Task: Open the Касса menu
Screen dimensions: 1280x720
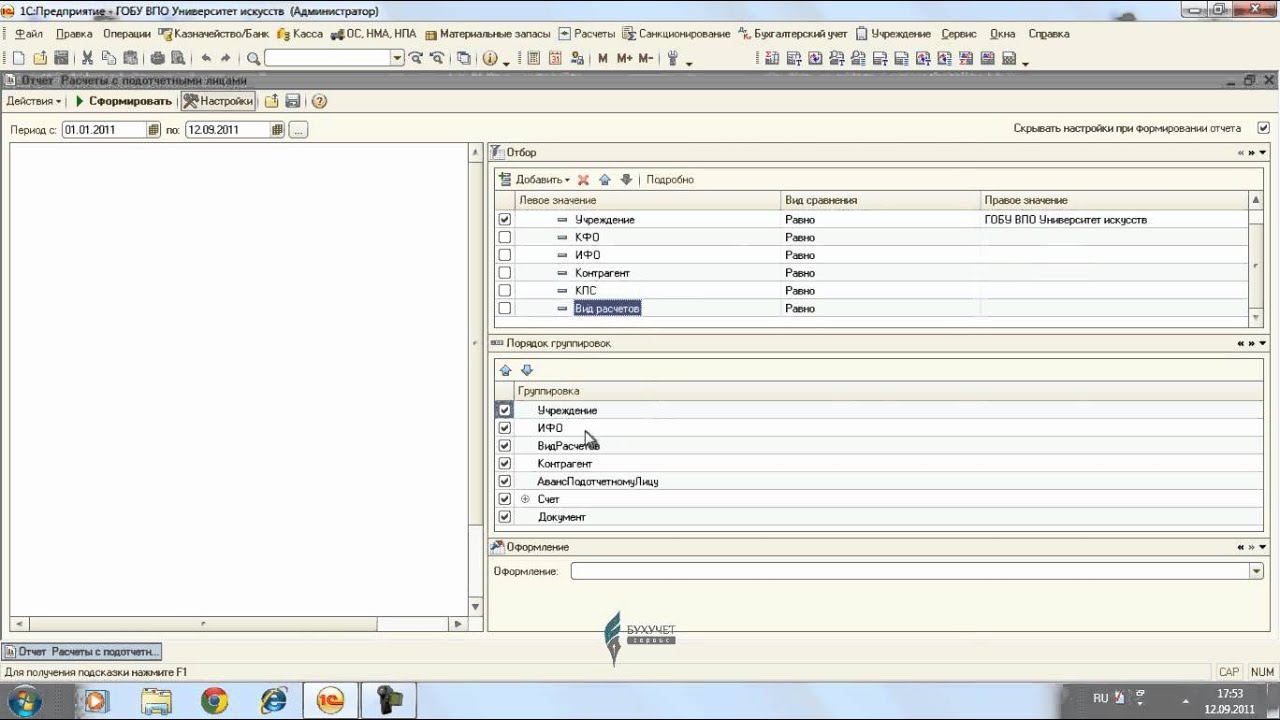Action: [x=301, y=33]
